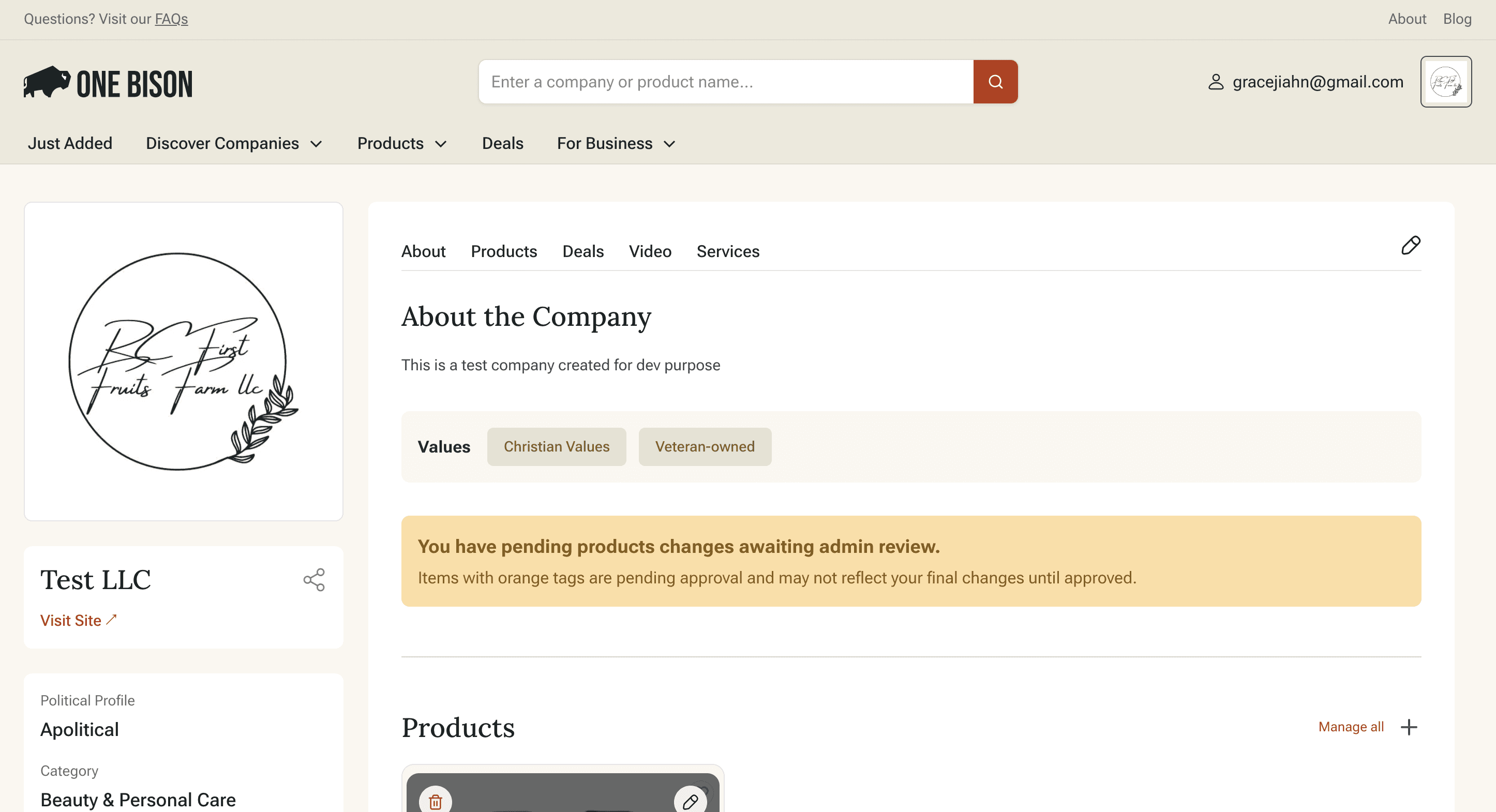Select the Christian Values tag
Image resolution: width=1496 pixels, height=812 pixels.
point(557,447)
